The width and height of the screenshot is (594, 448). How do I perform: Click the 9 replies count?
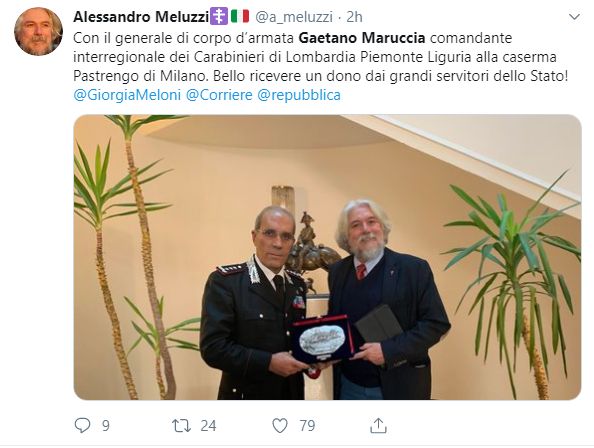pos(106,426)
